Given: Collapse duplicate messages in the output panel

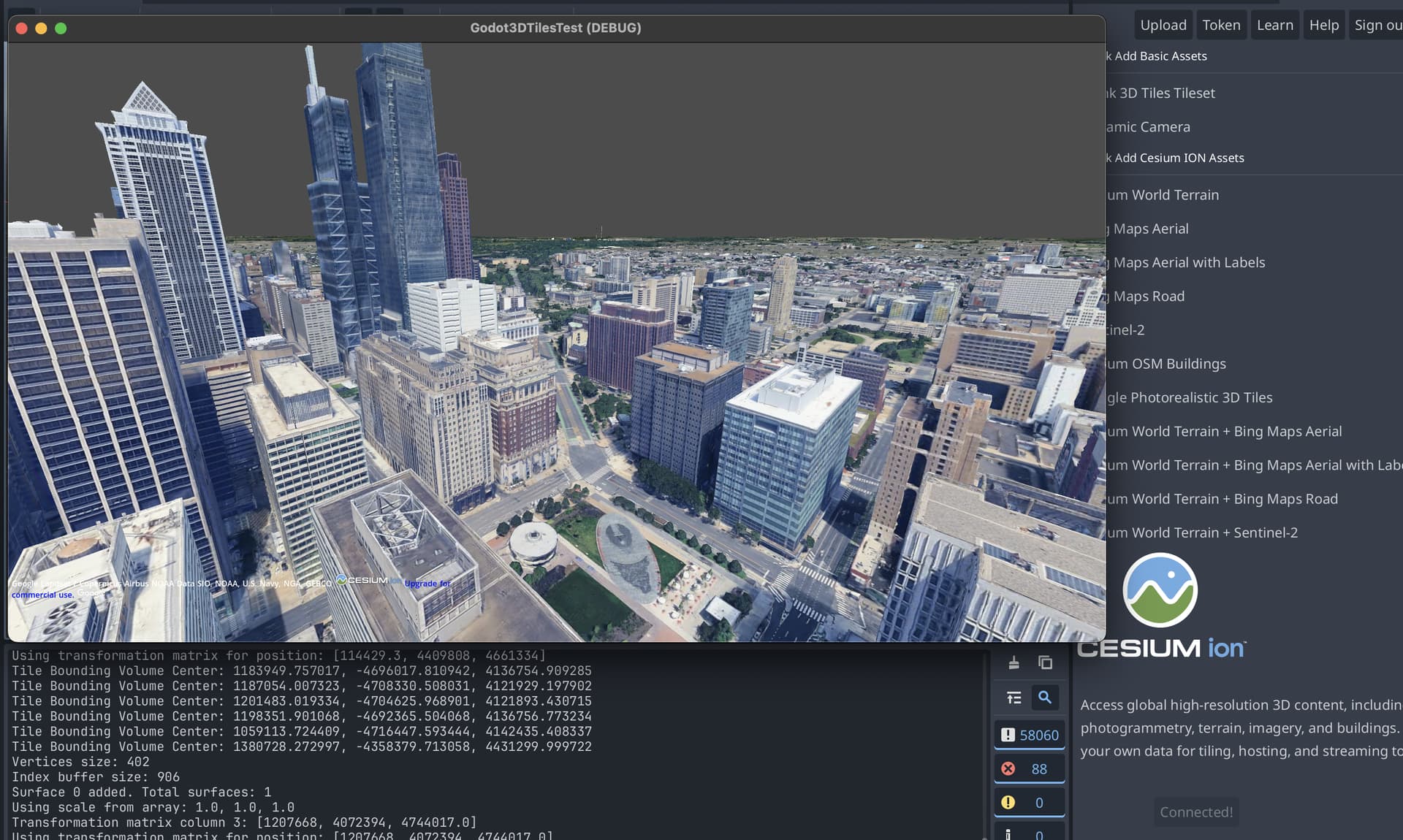Looking at the screenshot, I should [1014, 698].
